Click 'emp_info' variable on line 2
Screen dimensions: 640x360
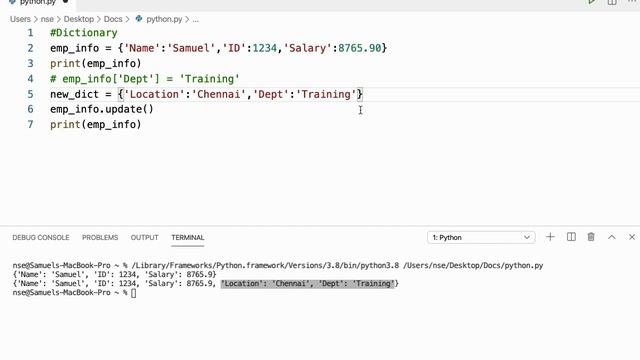click(x=75, y=48)
